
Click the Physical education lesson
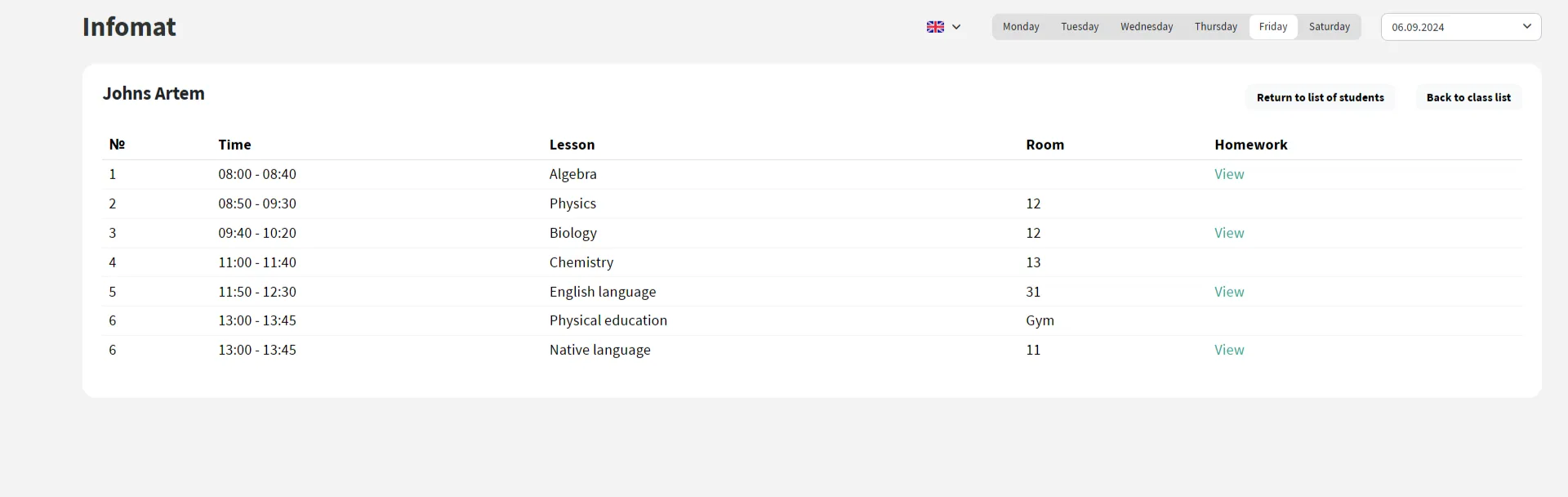click(608, 320)
